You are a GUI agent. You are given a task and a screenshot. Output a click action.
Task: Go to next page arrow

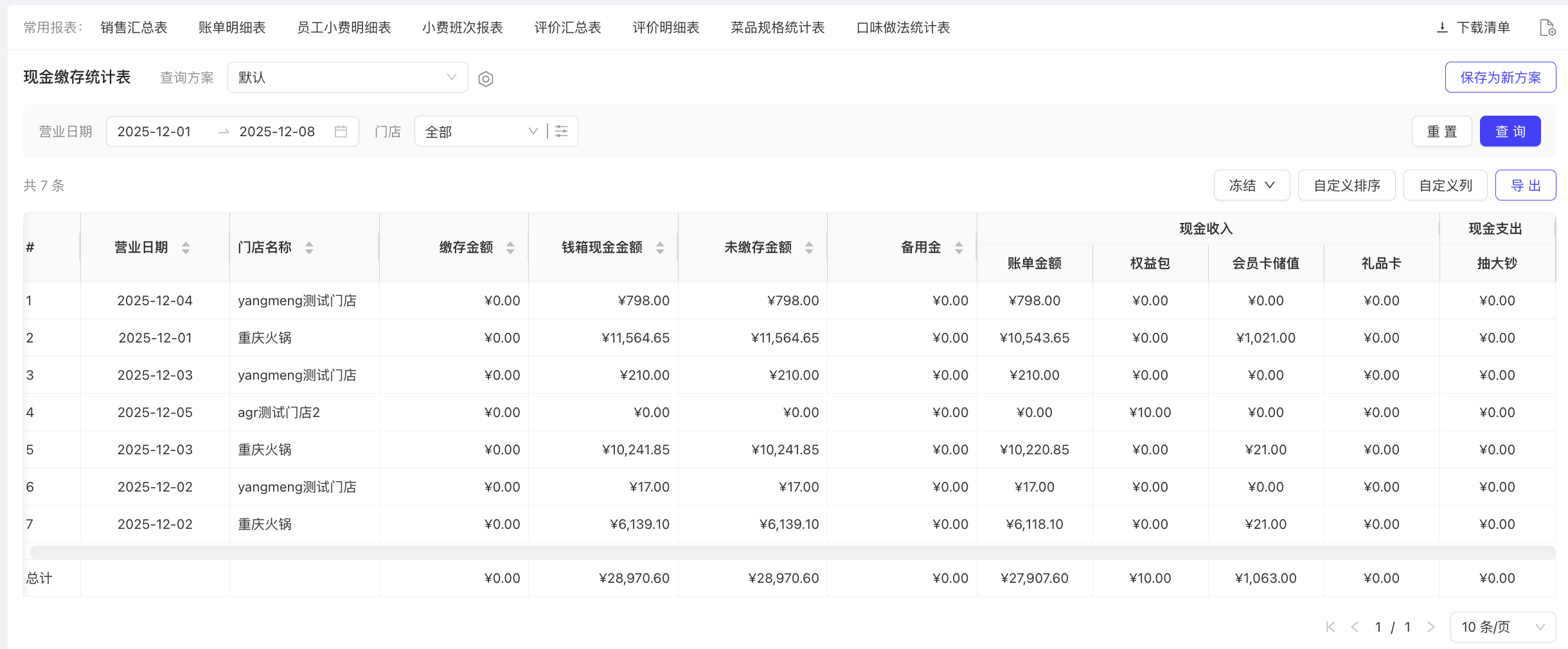[1430, 627]
